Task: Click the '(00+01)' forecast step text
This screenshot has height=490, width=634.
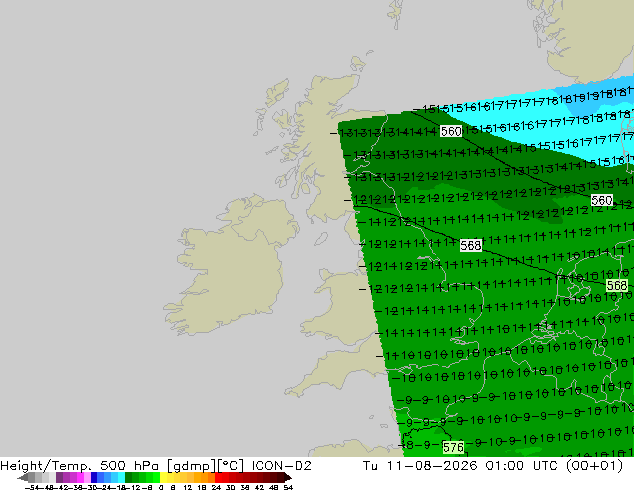Action: (594, 466)
